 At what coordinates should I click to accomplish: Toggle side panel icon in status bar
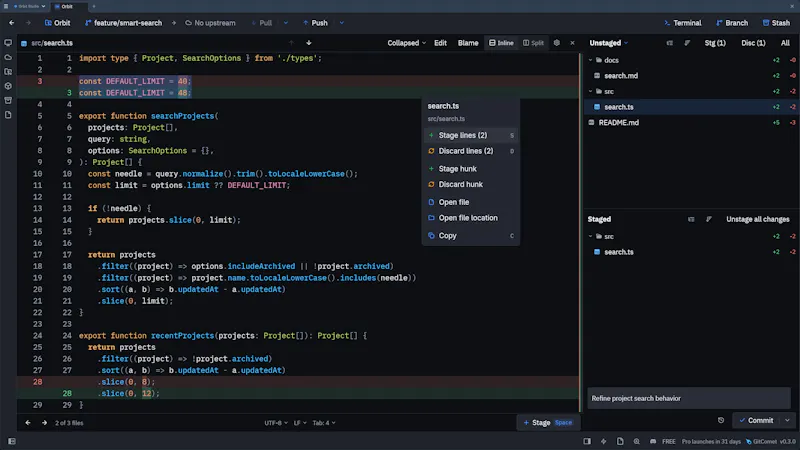(587, 441)
